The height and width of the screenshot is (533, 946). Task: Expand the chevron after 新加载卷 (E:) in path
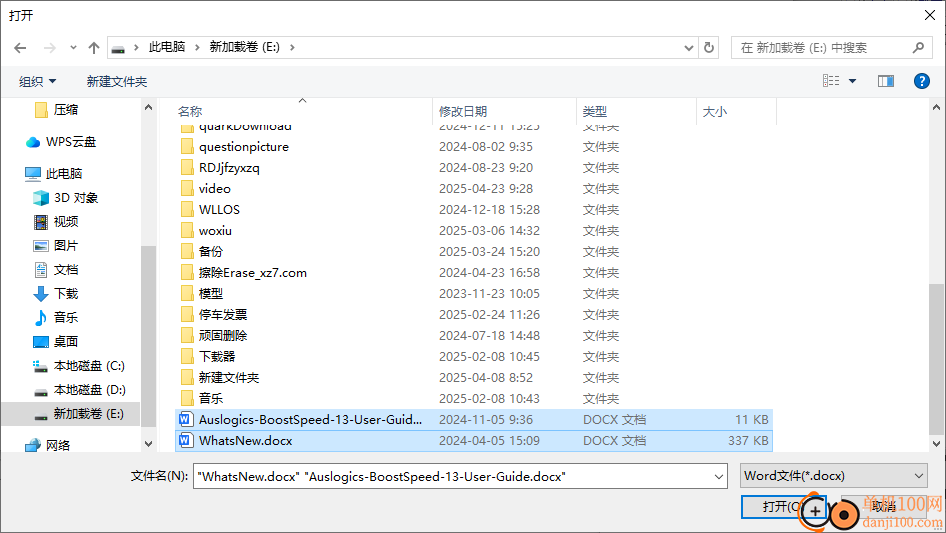point(292,47)
